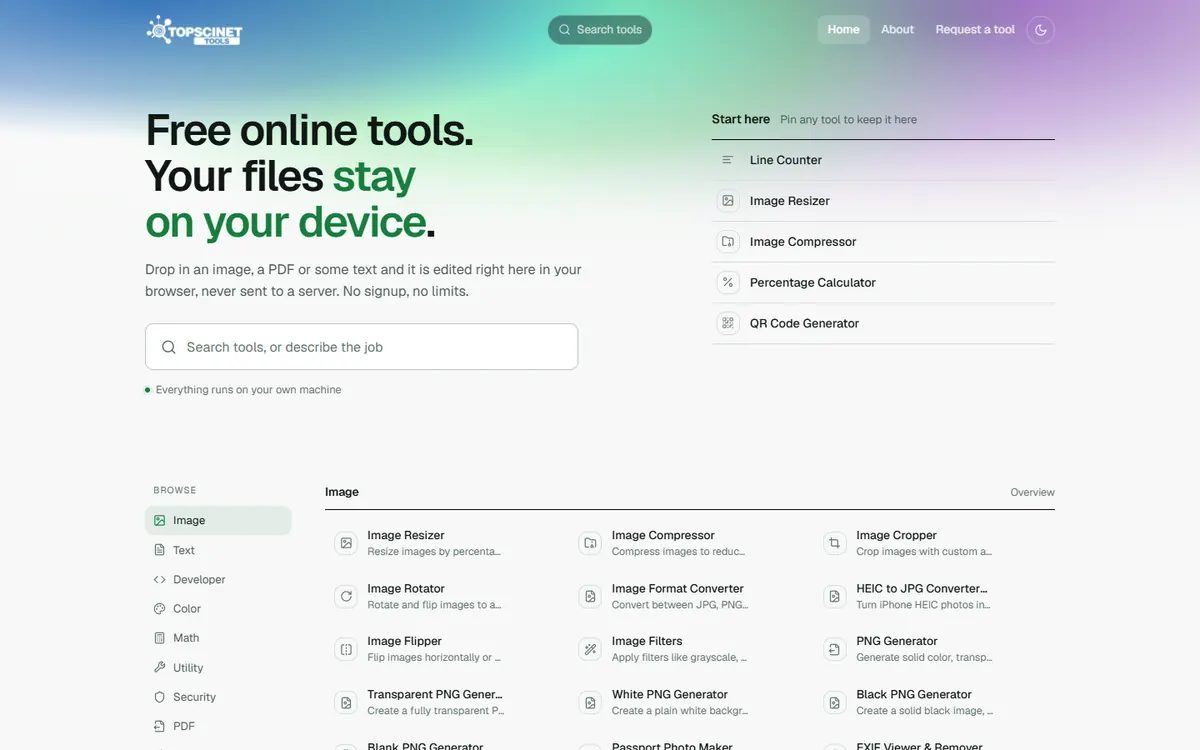This screenshot has height=750, width=1200.
Task: Open the About page
Action: coord(897,30)
